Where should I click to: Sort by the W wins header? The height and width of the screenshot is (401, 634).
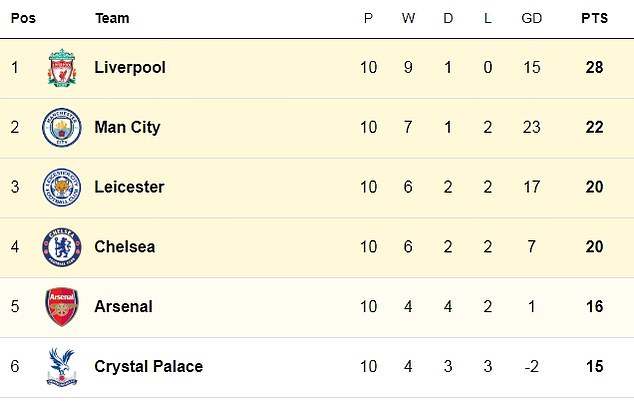408,18
